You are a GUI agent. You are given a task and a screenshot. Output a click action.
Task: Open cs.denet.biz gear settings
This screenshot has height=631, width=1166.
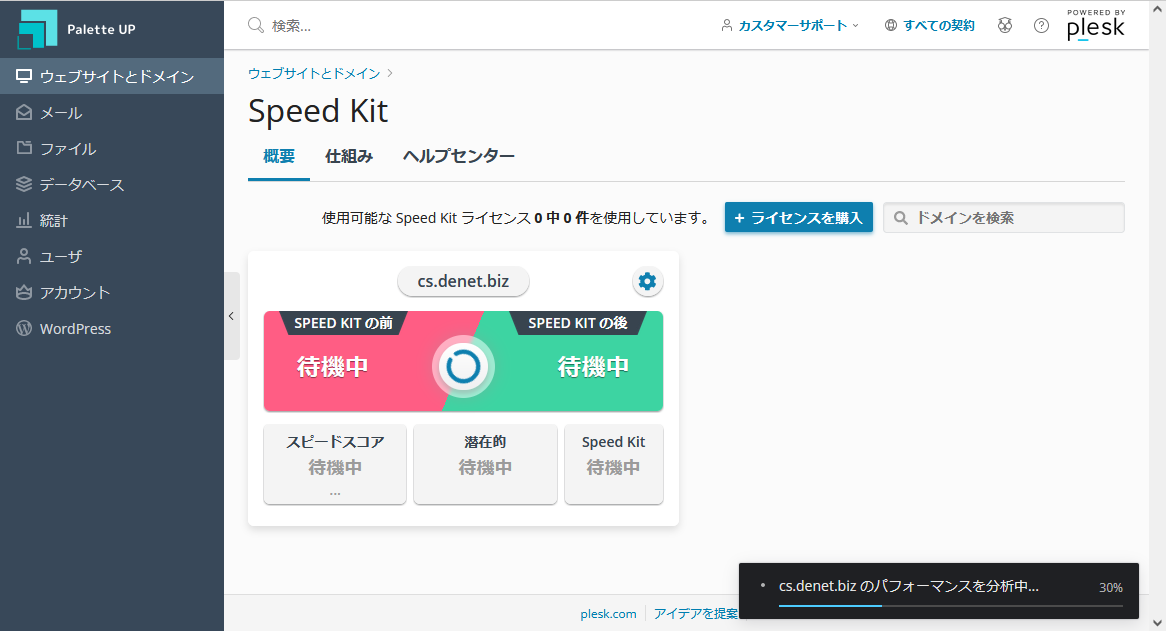[648, 282]
